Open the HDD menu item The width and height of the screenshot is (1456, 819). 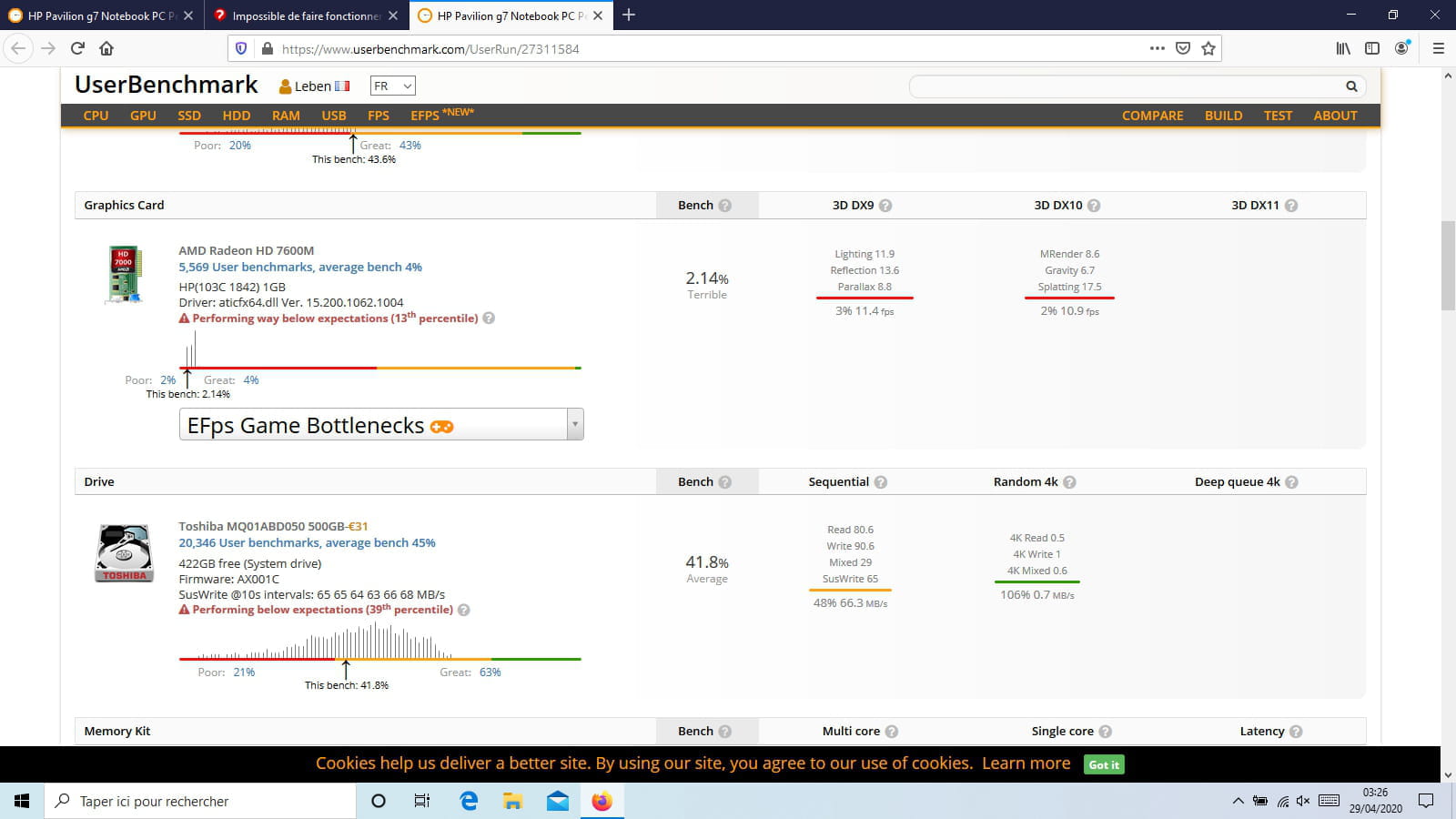(x=237, y=116)
